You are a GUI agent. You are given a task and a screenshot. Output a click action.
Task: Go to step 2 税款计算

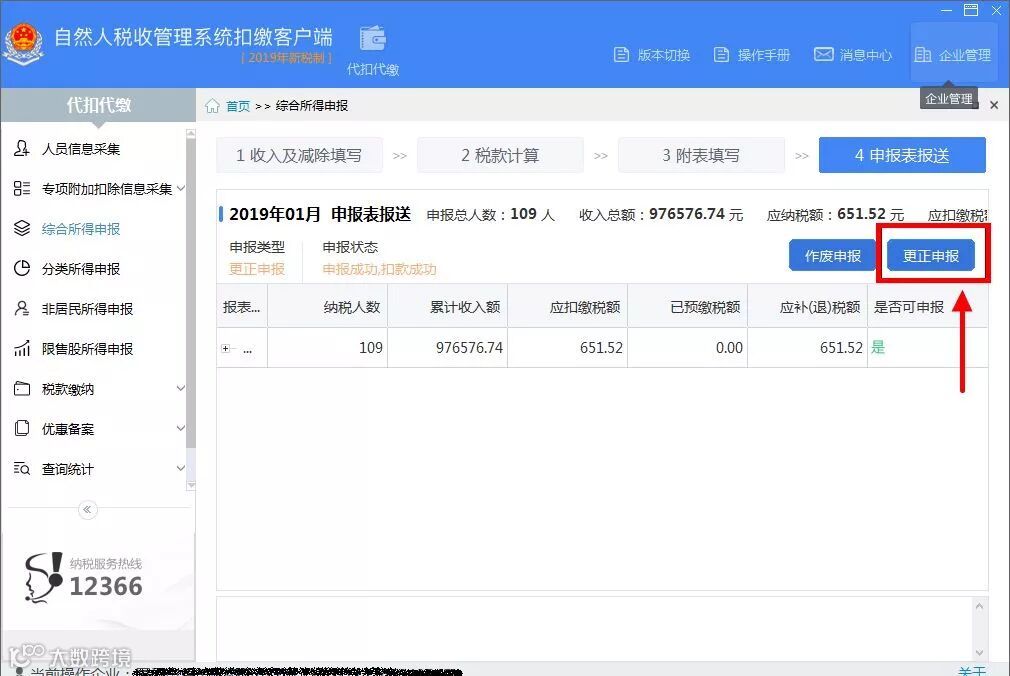click(x=500, y=155)
